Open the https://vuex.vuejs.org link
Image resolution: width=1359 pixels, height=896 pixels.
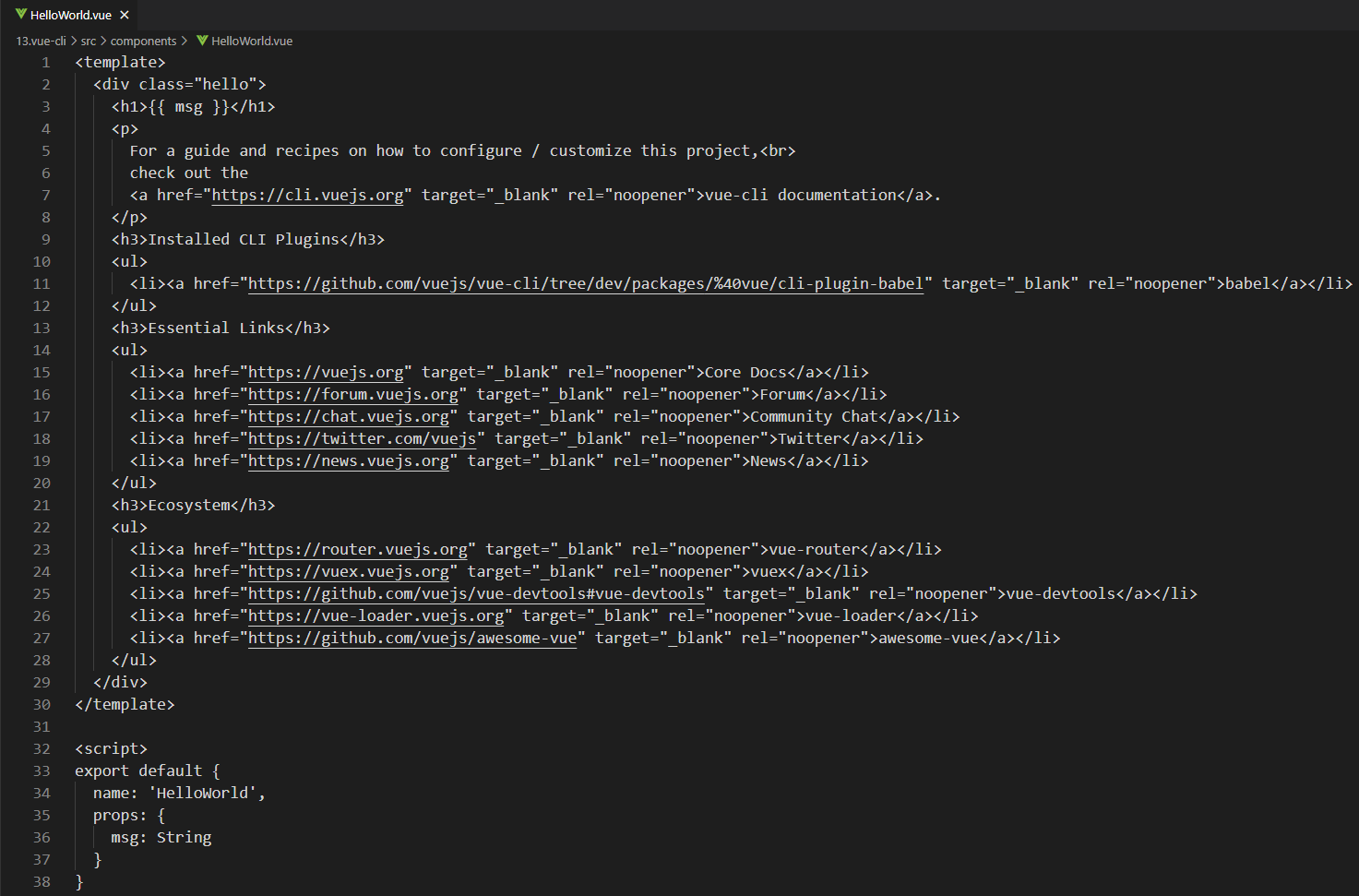(349, 571)
